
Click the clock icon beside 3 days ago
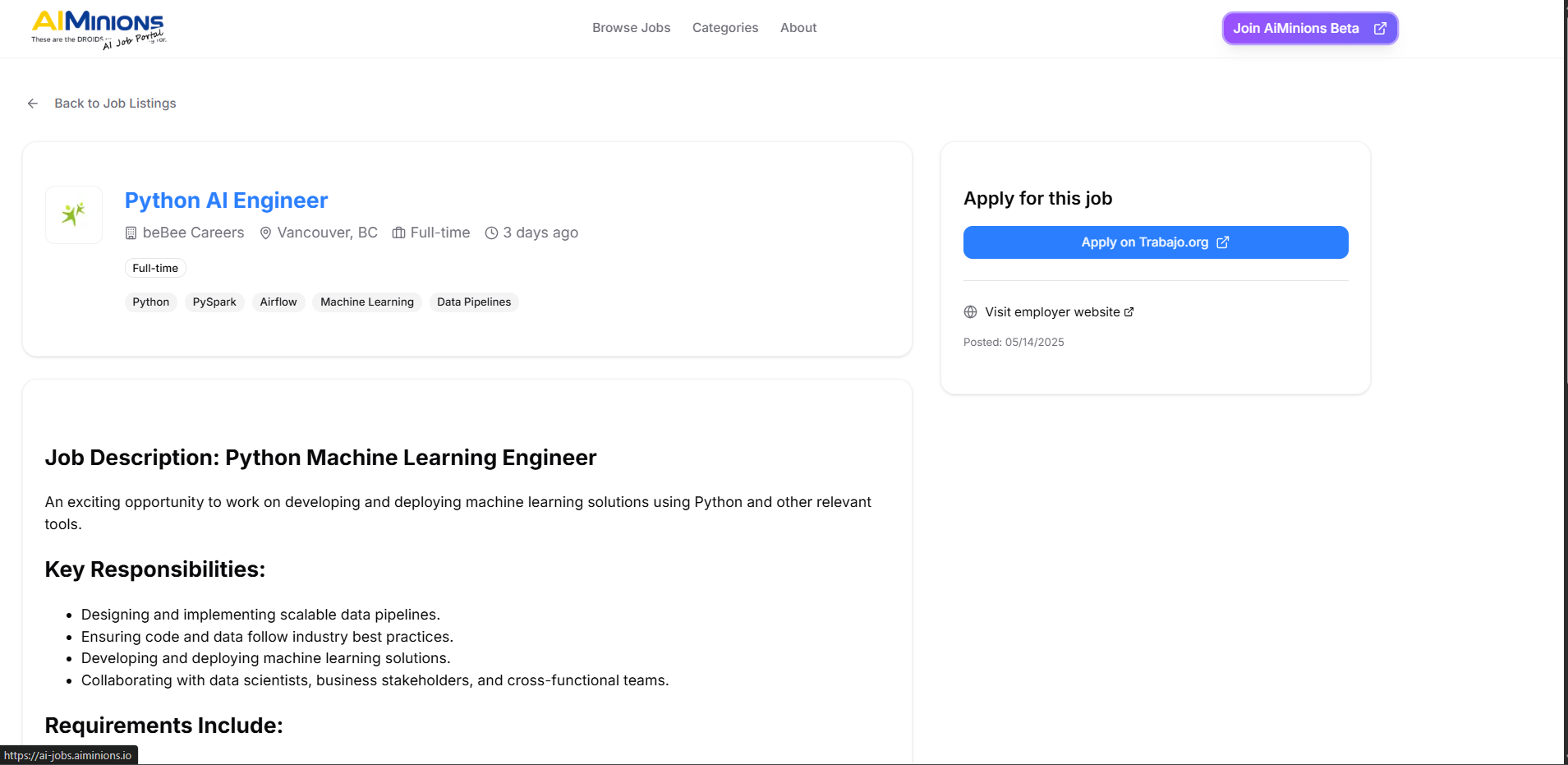(491, 233)
